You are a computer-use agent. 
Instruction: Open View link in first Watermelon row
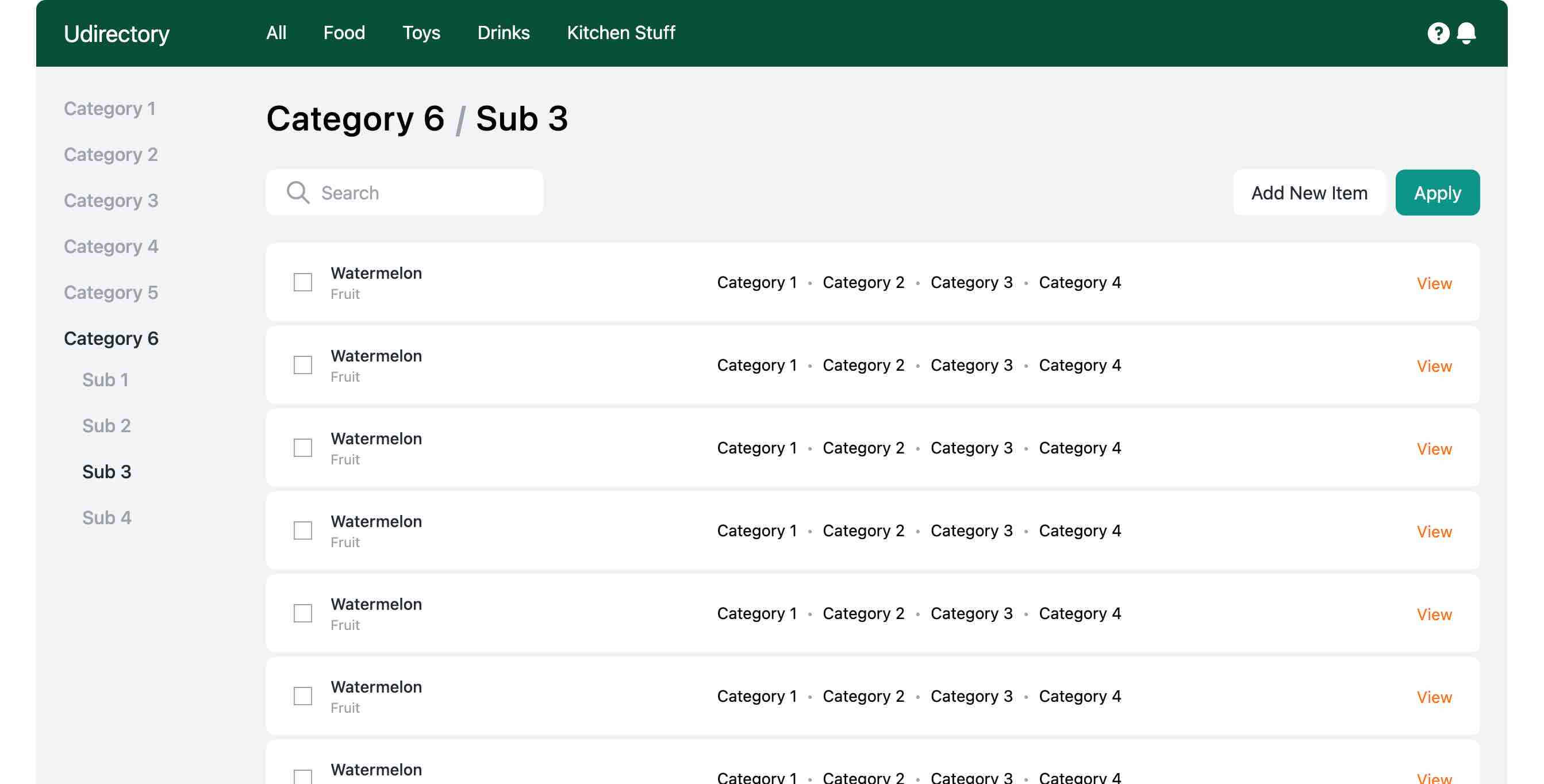click(x=1434, y=283)
